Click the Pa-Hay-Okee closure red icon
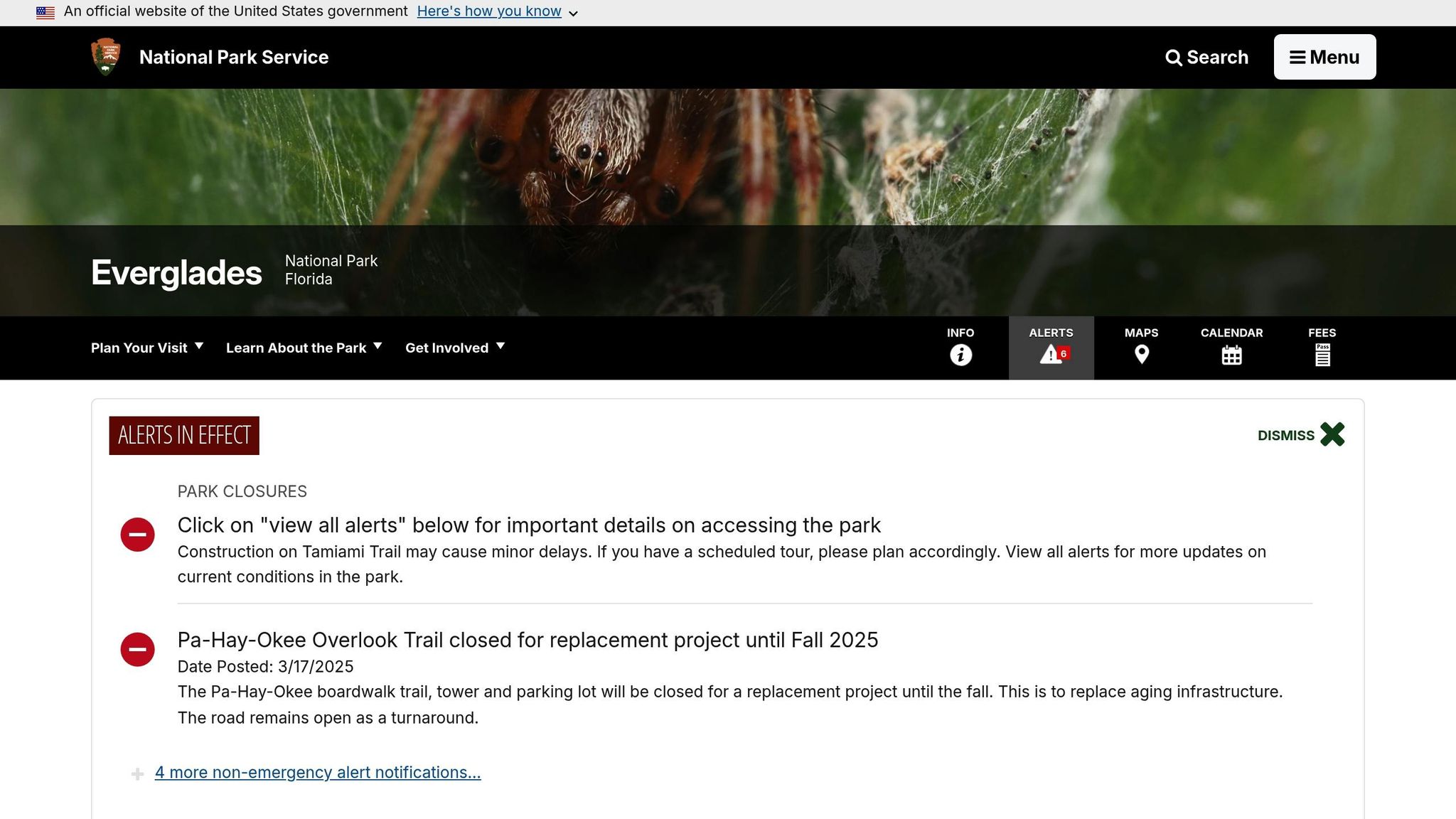Image resolution: width=1456 pixels, height=819 pixels. 137,649
